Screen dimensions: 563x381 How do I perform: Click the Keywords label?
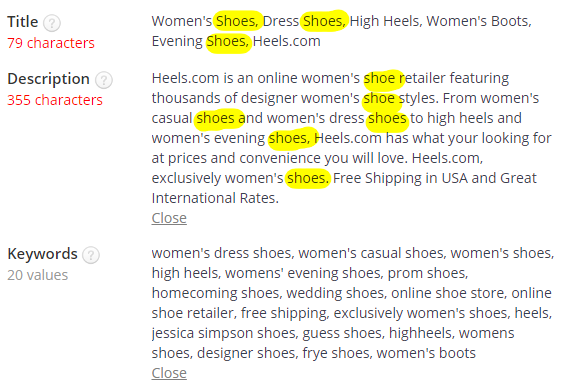tap(42, 254)
